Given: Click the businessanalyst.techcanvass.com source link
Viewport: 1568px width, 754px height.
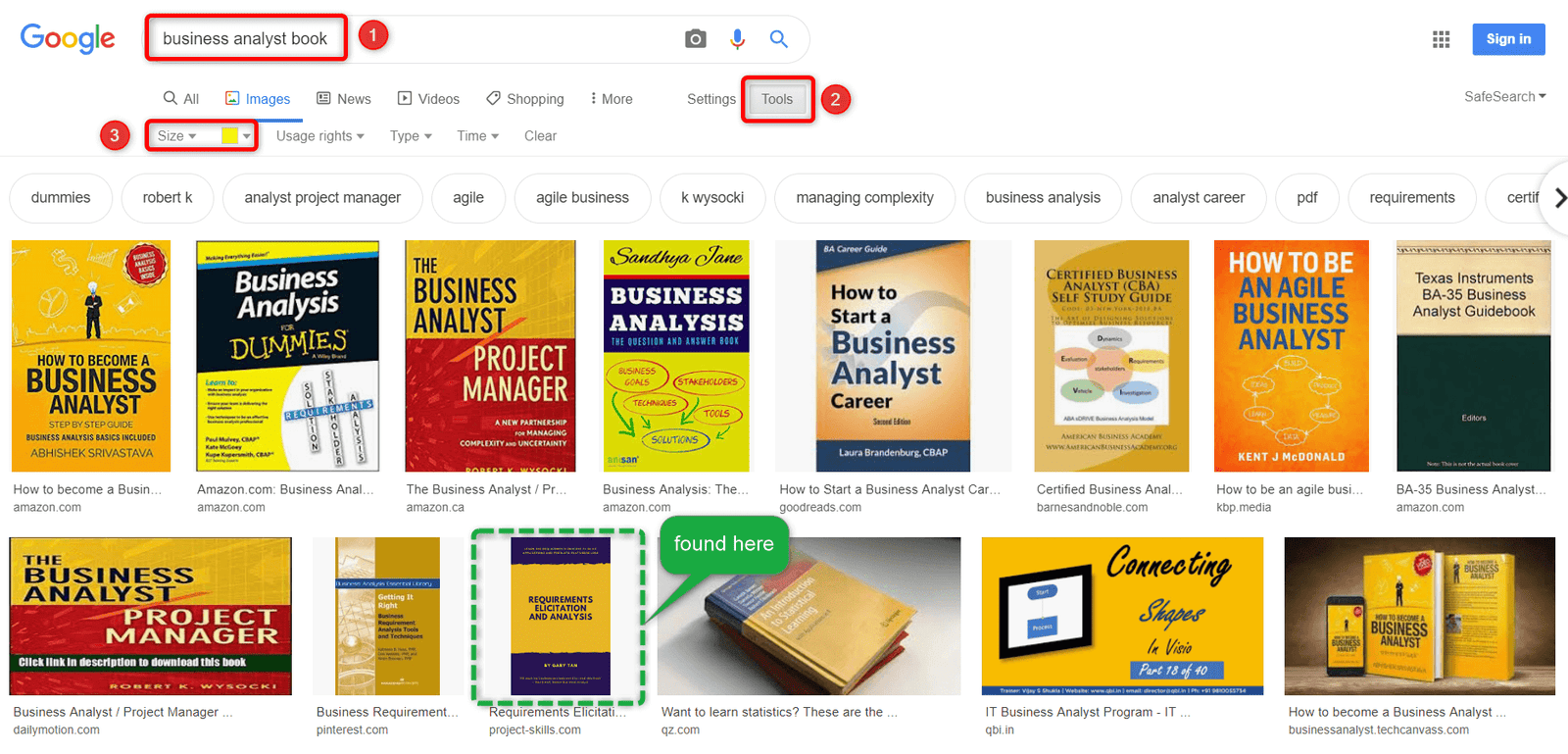Looking at the screenshot, I should (1378, 730).
